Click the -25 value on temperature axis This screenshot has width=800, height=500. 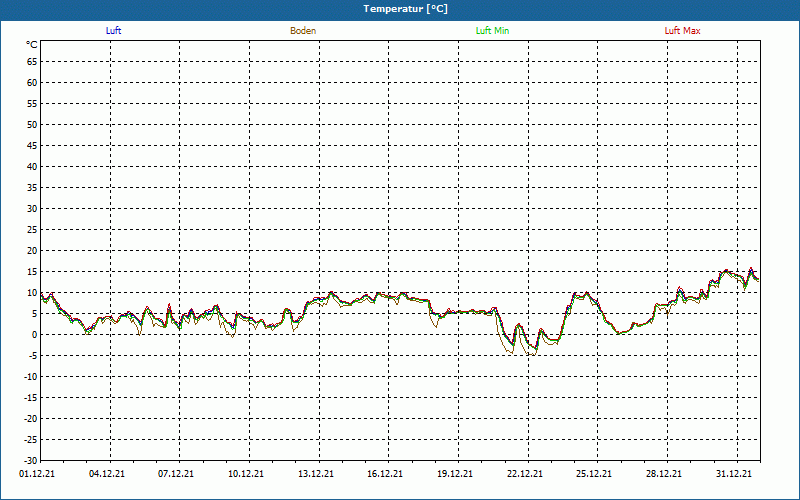31,439
